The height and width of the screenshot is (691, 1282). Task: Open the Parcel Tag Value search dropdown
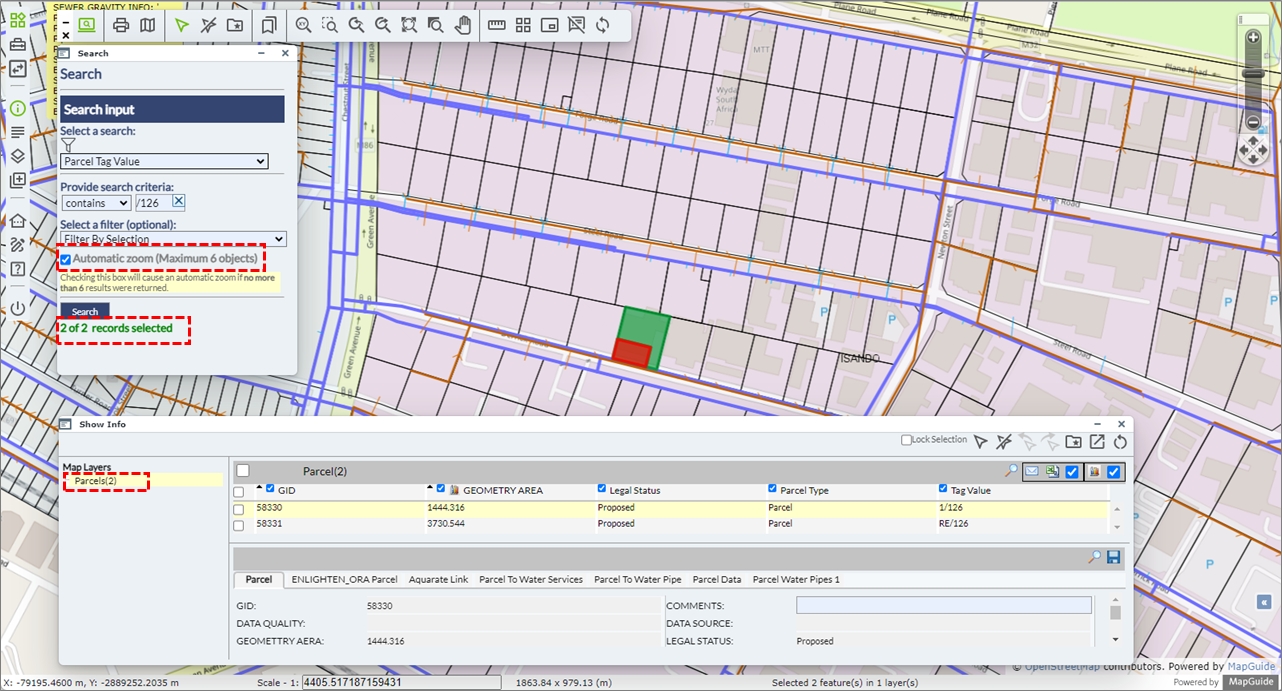point(164,161)
